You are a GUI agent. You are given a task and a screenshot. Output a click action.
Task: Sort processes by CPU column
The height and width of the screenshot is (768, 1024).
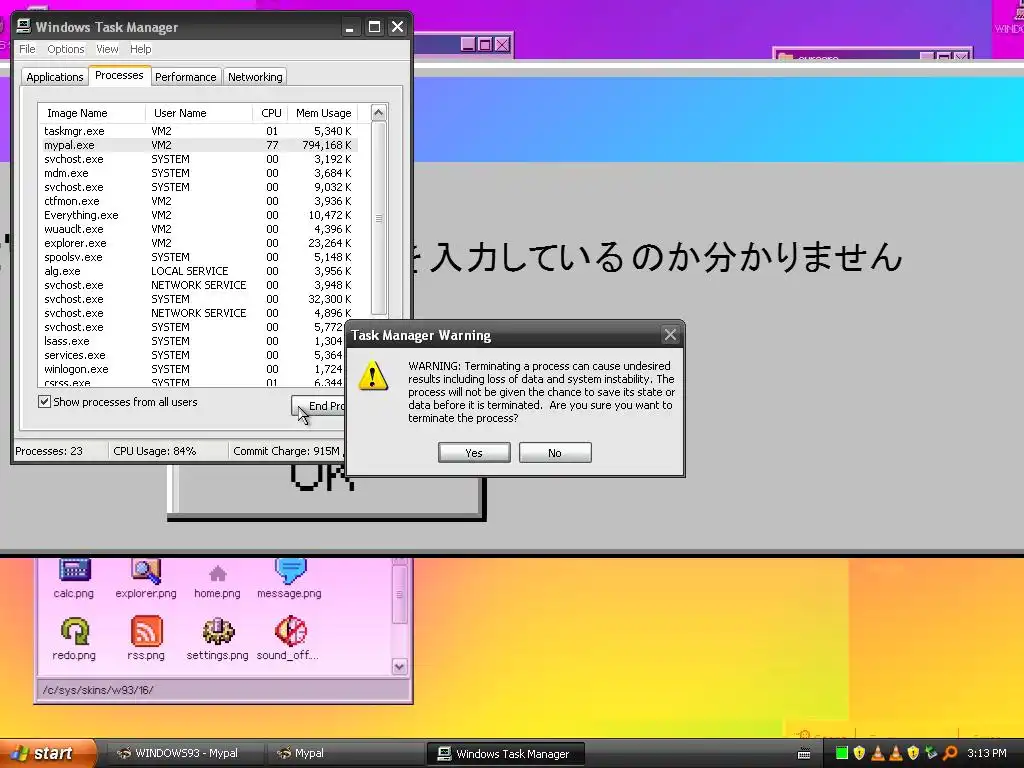270,113
